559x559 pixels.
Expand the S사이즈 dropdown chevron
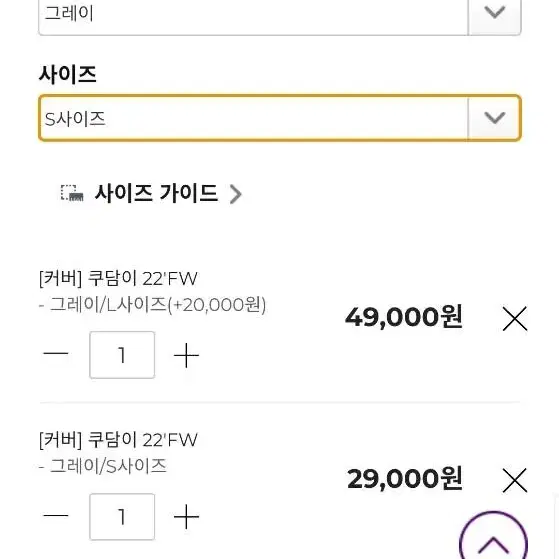pyautogui.click(x=494, y=118)
